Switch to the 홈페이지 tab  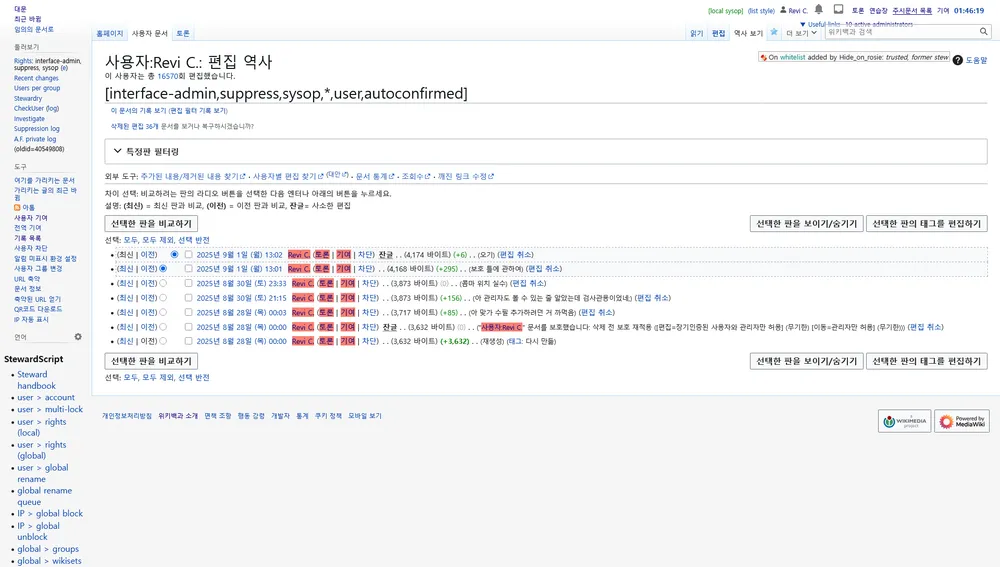pyautogui.click(x=109, y=33)
